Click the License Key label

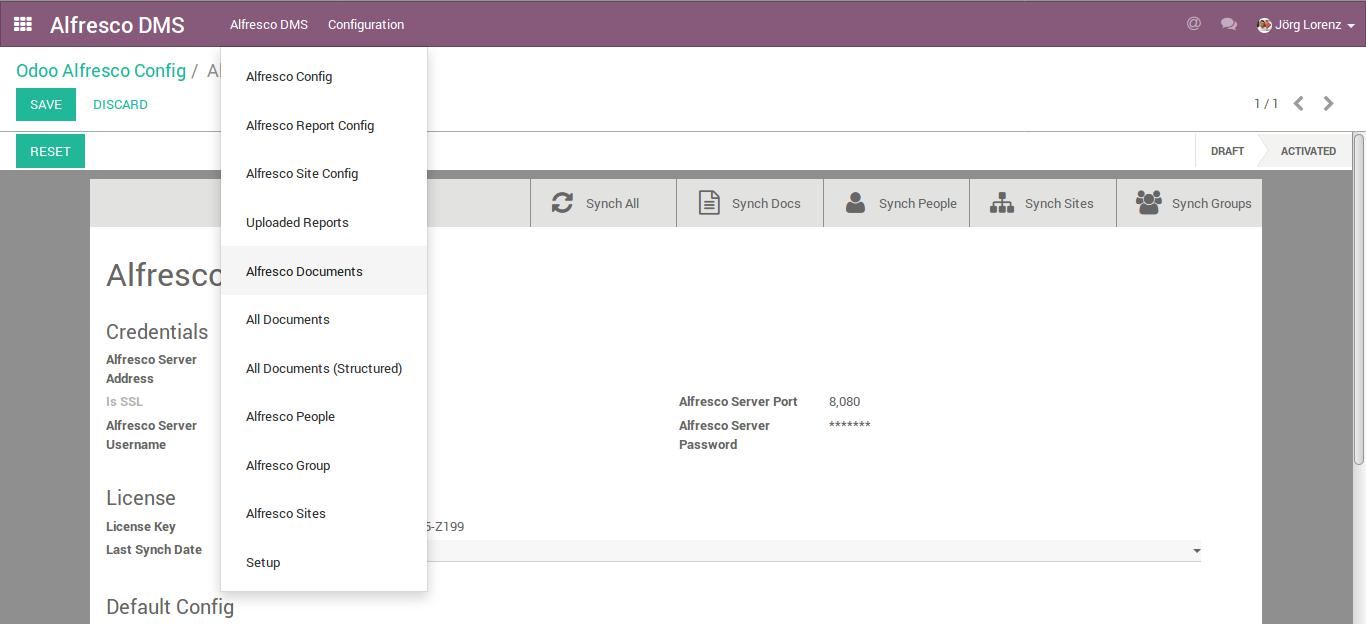click(x=141, y=526)
